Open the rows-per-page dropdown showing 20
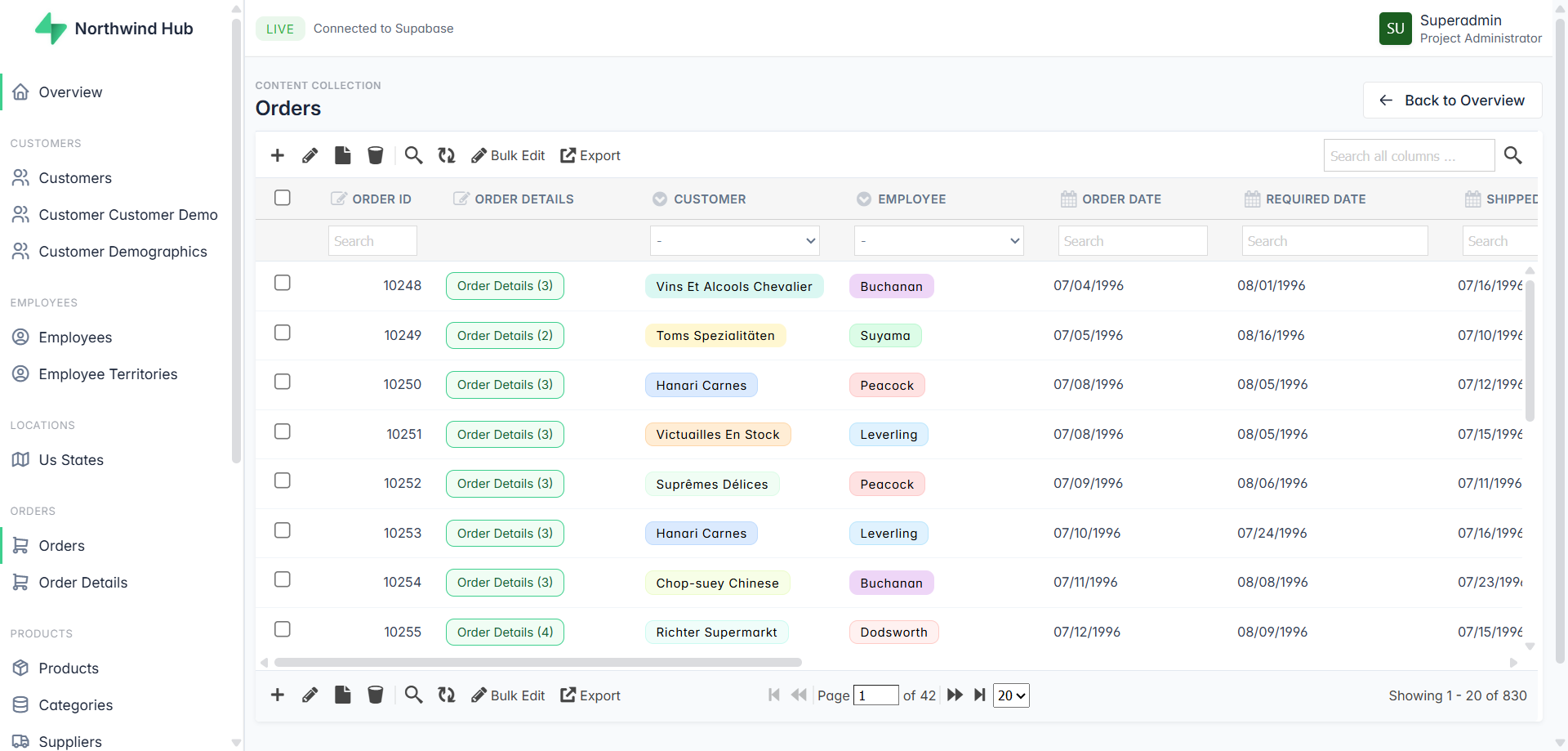The image size is (1568, 751). click(1011, 695)
